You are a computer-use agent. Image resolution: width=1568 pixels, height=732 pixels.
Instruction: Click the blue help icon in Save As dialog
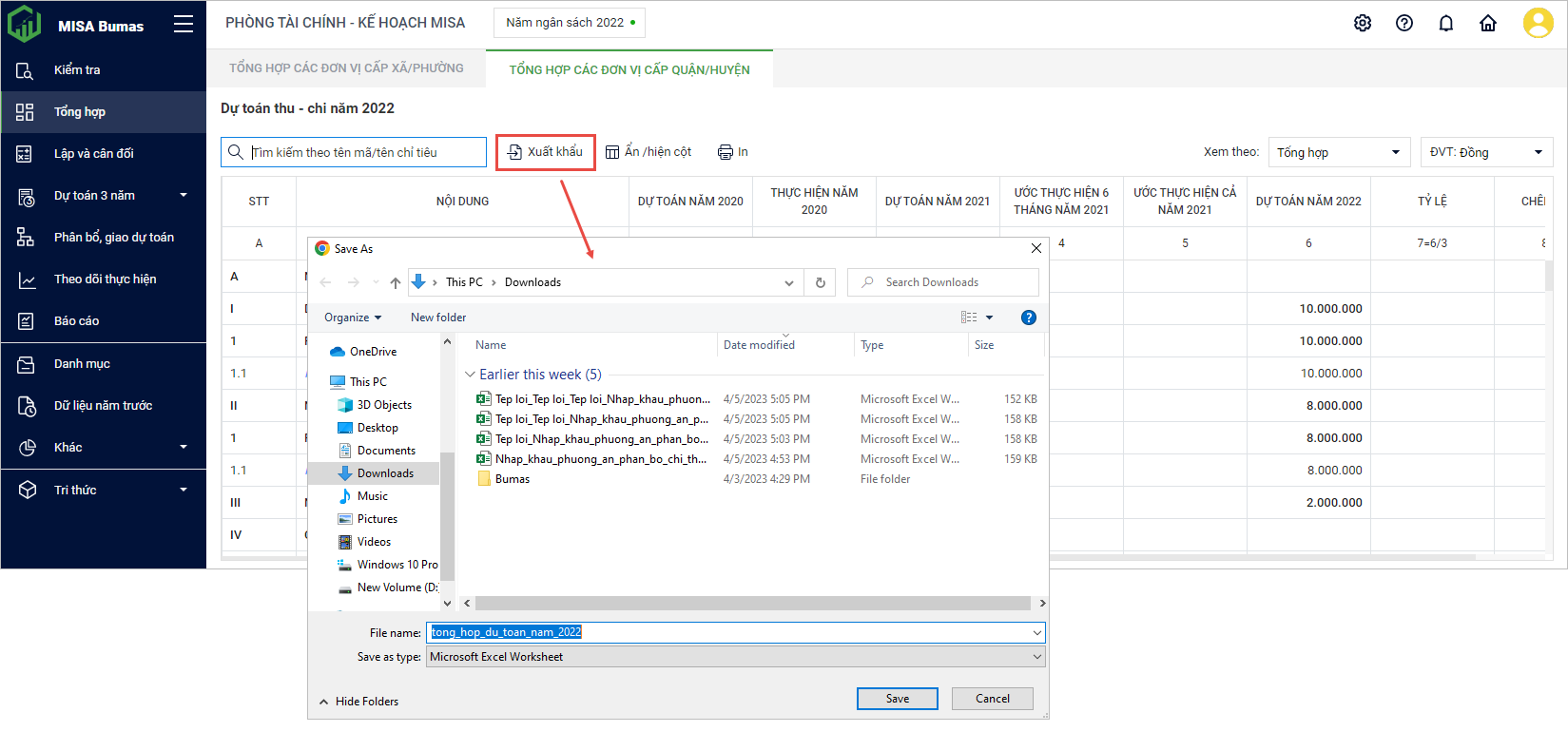[1028, 318]
